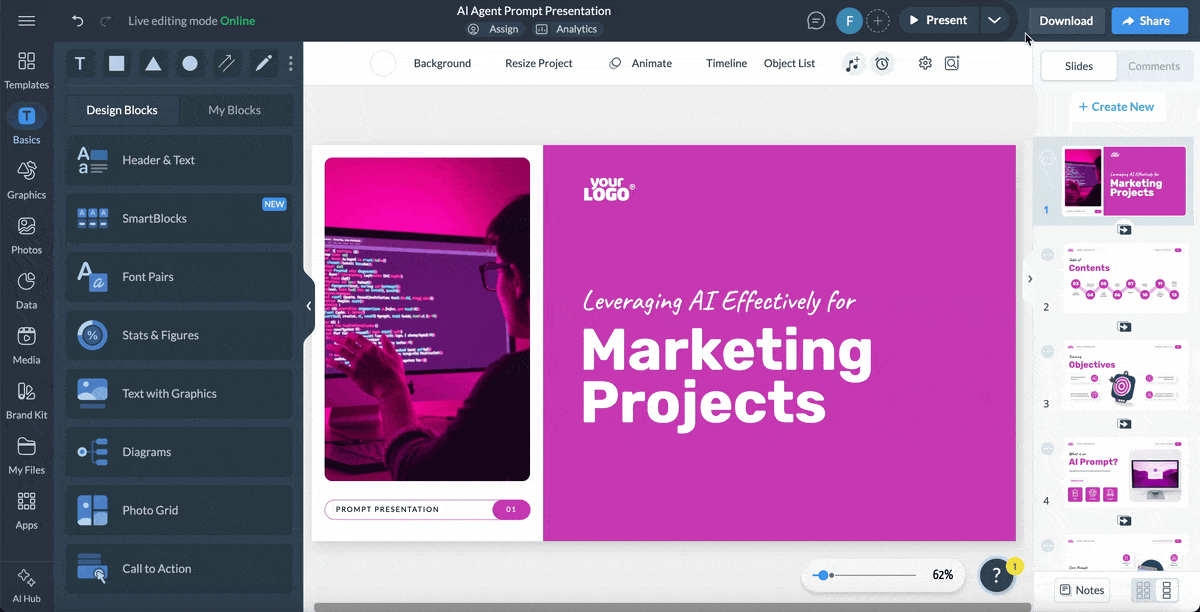Open Background options
Screen dimensions: 1200x612
442,63
